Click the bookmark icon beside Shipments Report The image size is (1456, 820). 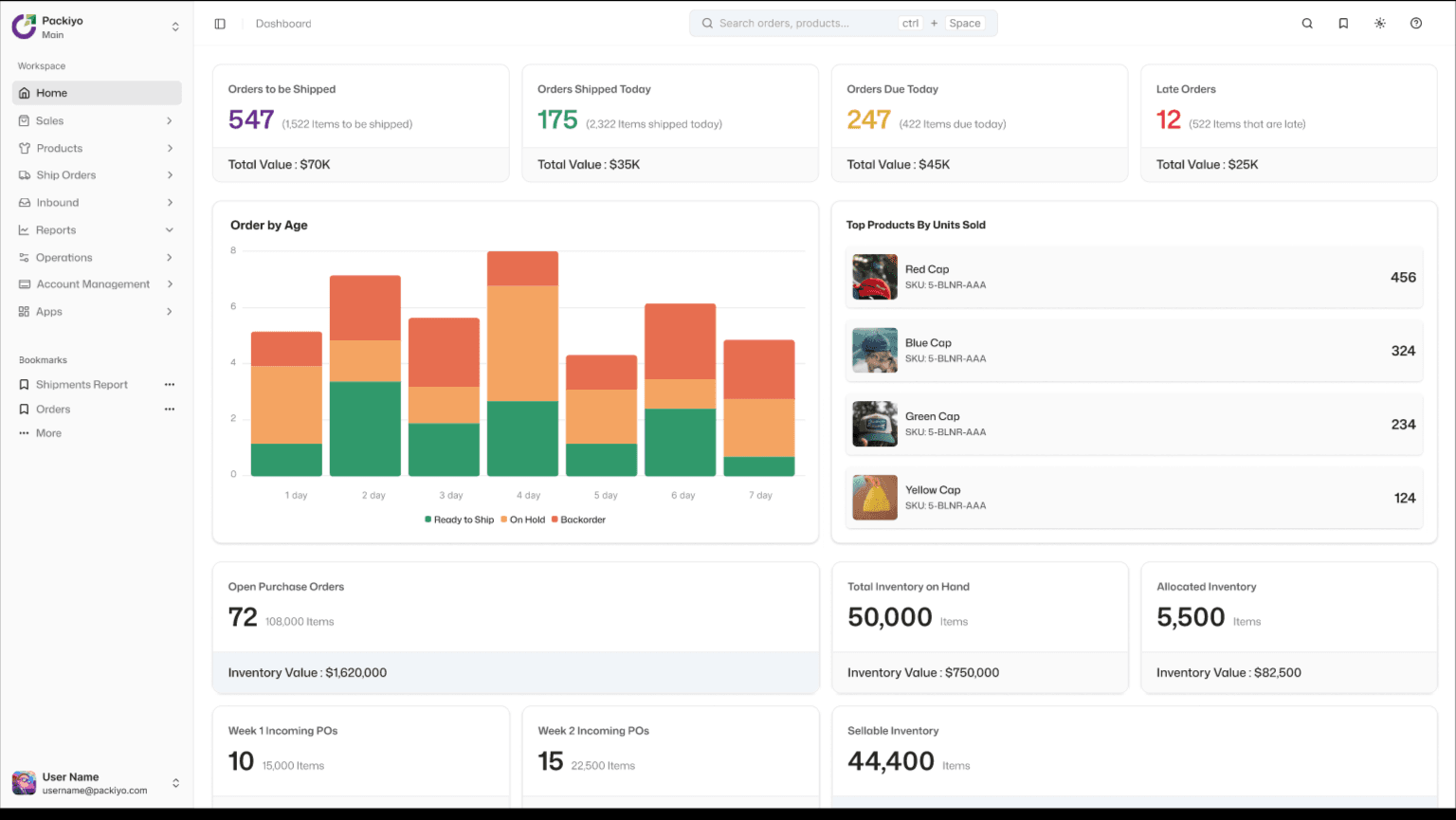click(x=25, y=385)
